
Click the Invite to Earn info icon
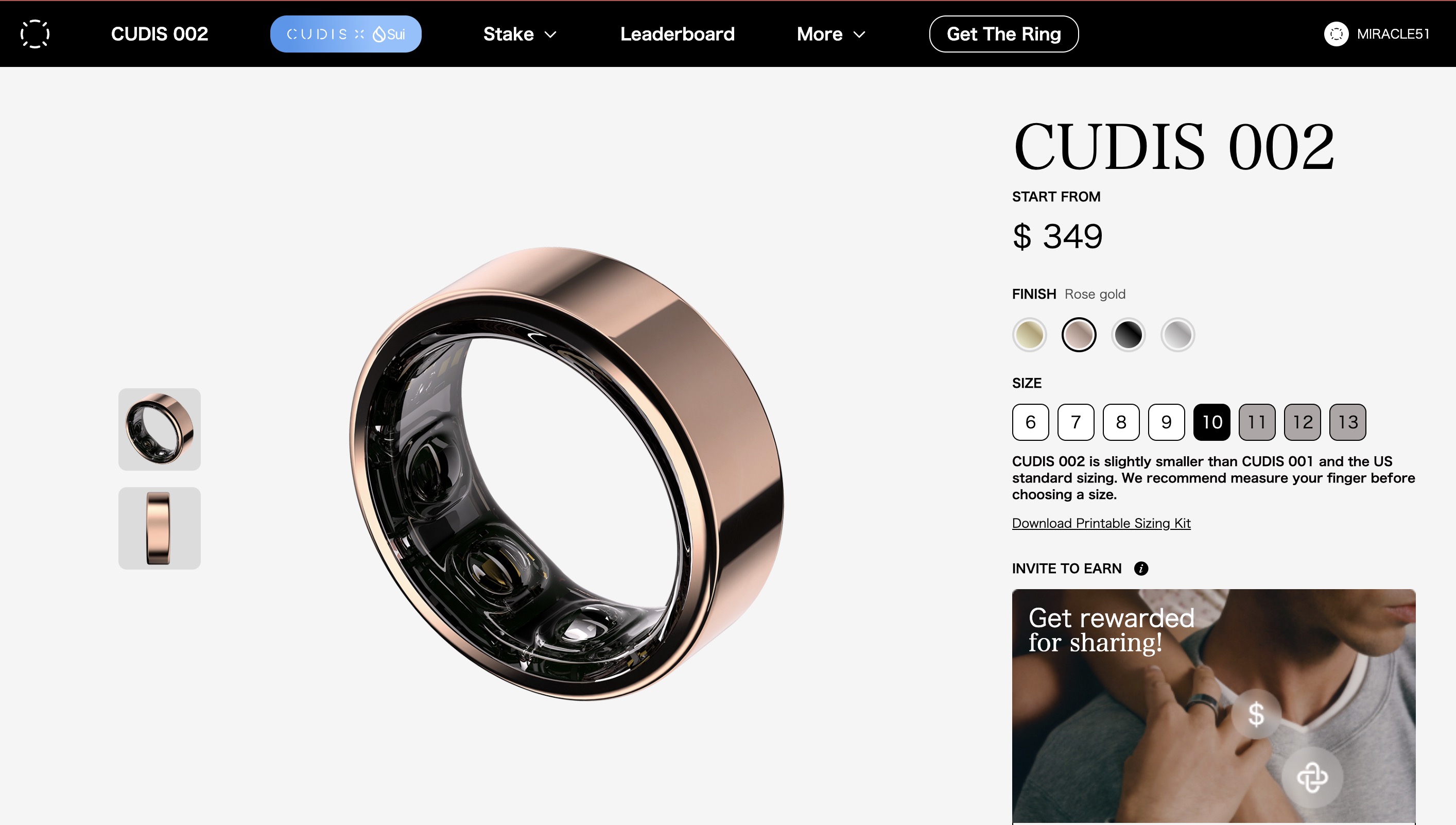1141,569
